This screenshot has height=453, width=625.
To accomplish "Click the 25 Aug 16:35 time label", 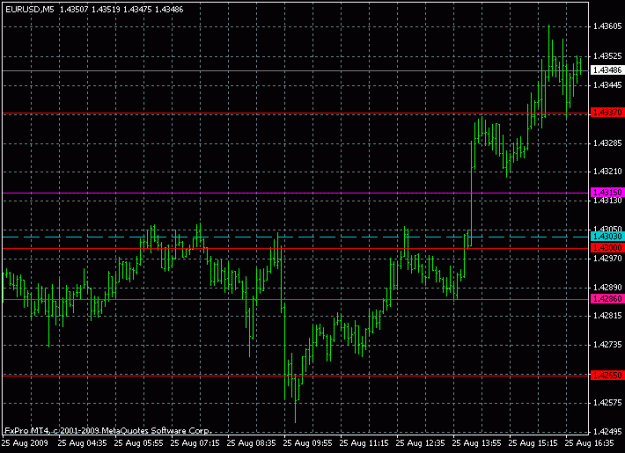I will coord(590,443).
